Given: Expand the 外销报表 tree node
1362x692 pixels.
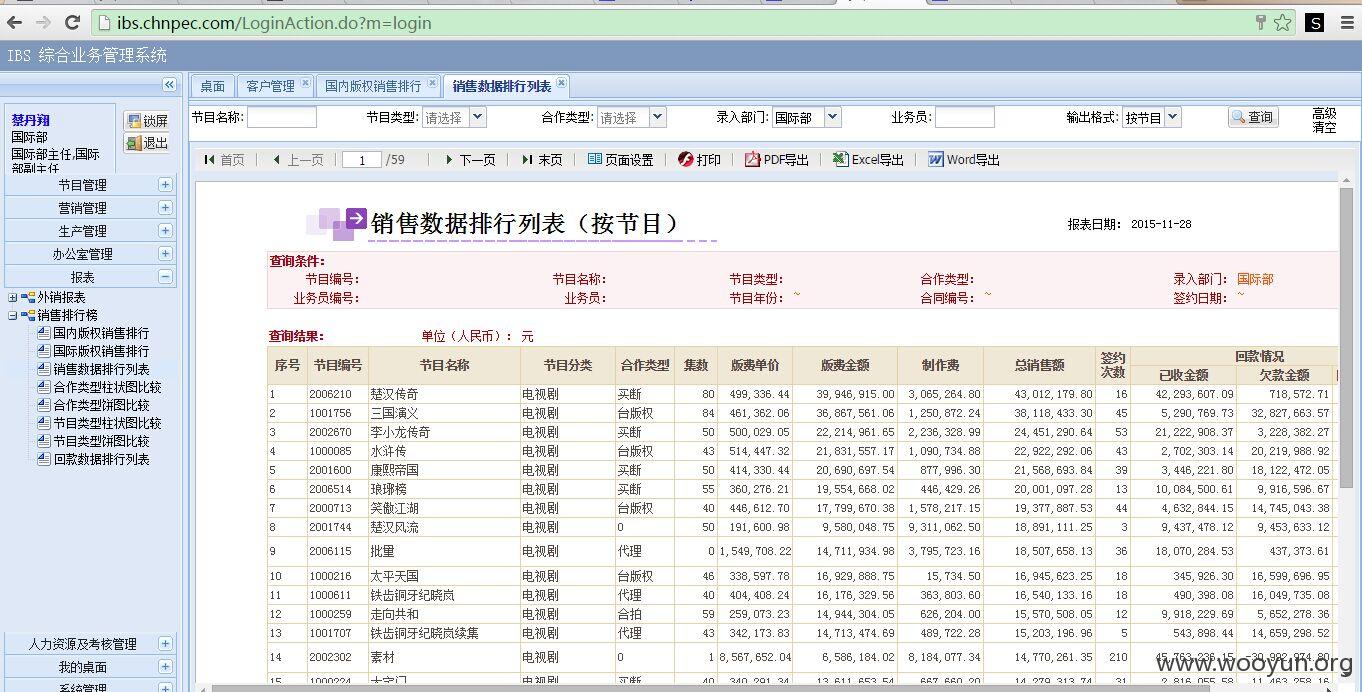Looking at the screenshot, I should (12, 297).
